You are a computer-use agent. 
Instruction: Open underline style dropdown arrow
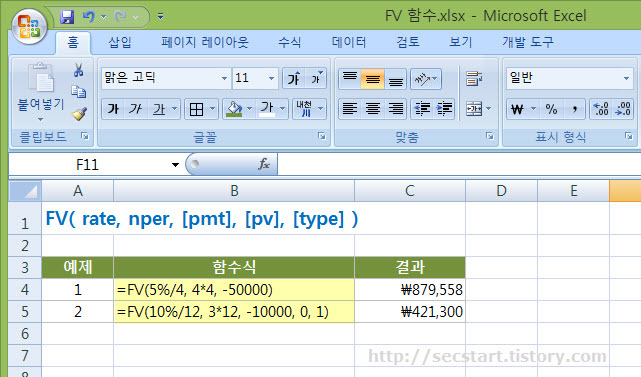point(175,109)
